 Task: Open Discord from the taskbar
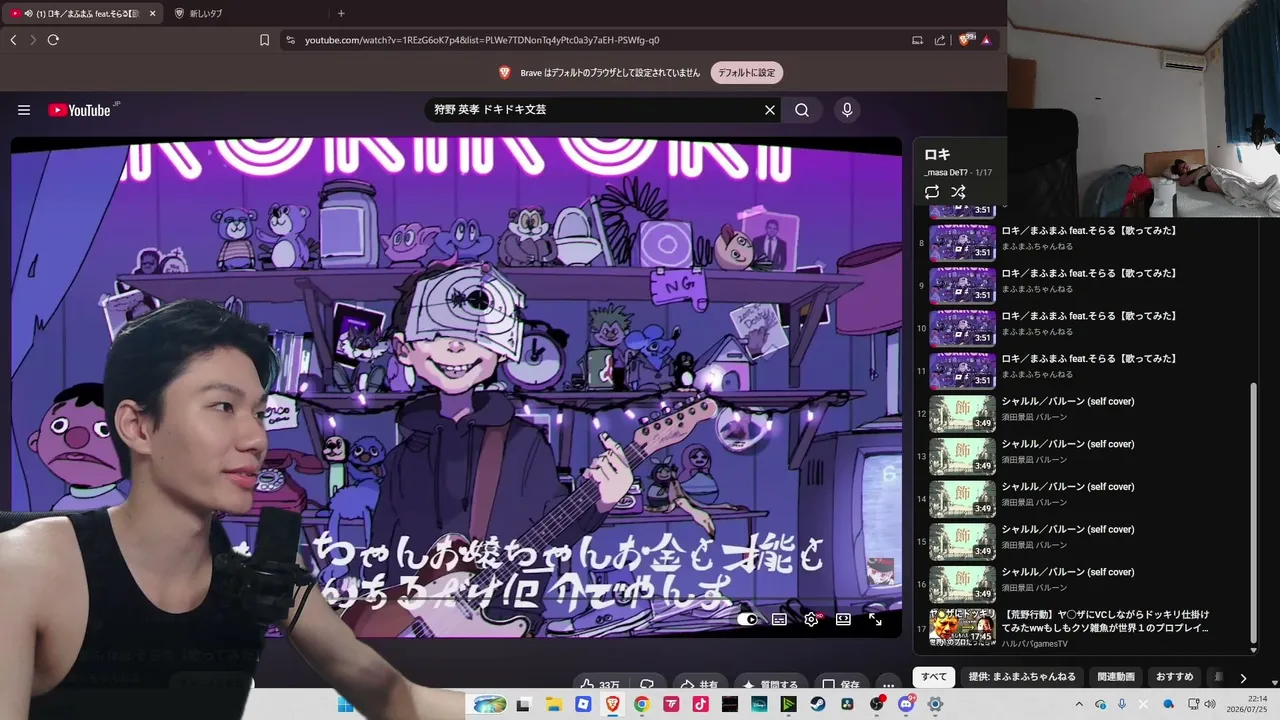[x=906, y=705]
